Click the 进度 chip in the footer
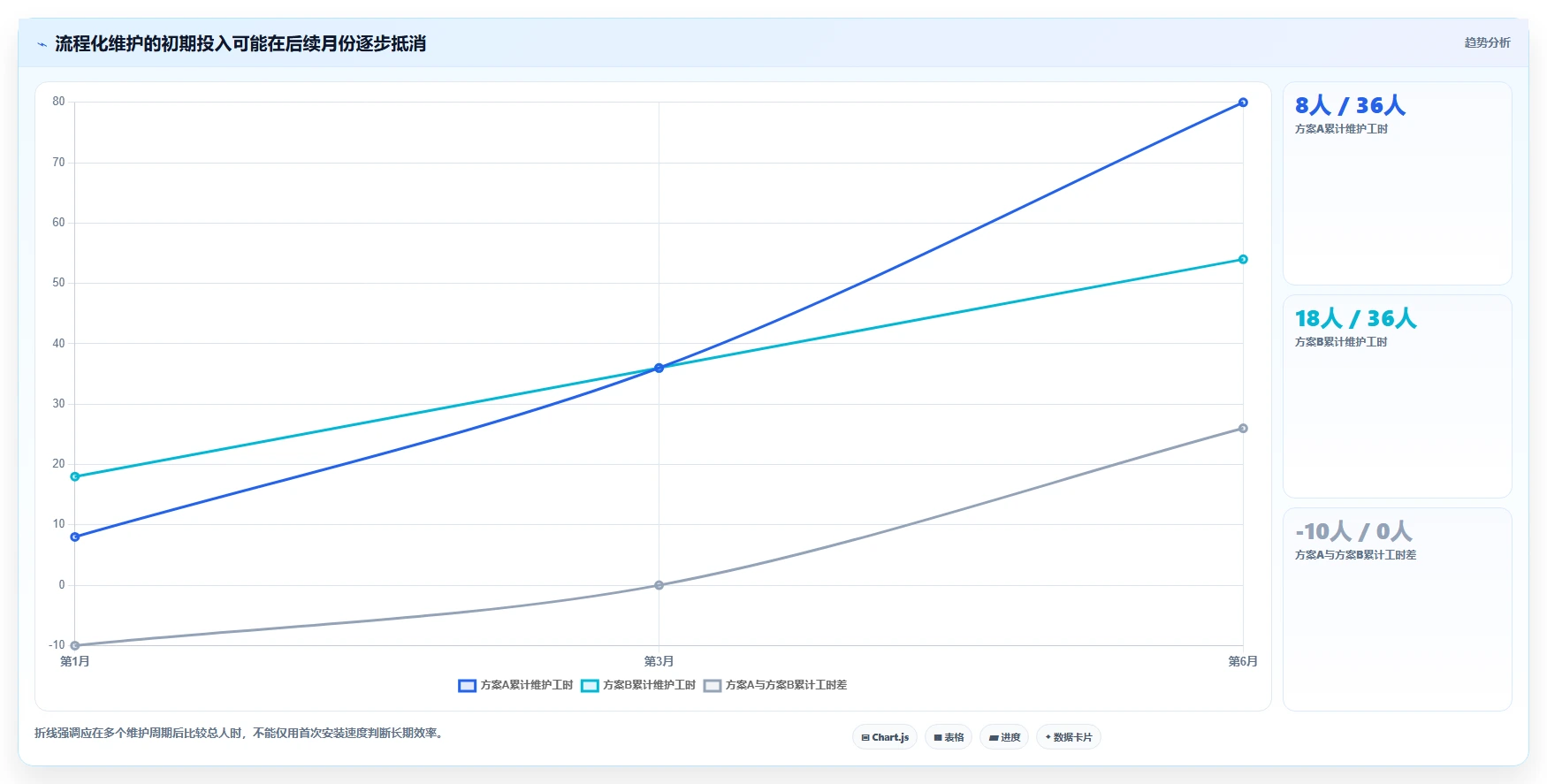1547x784 pixels. (1004, 737)
